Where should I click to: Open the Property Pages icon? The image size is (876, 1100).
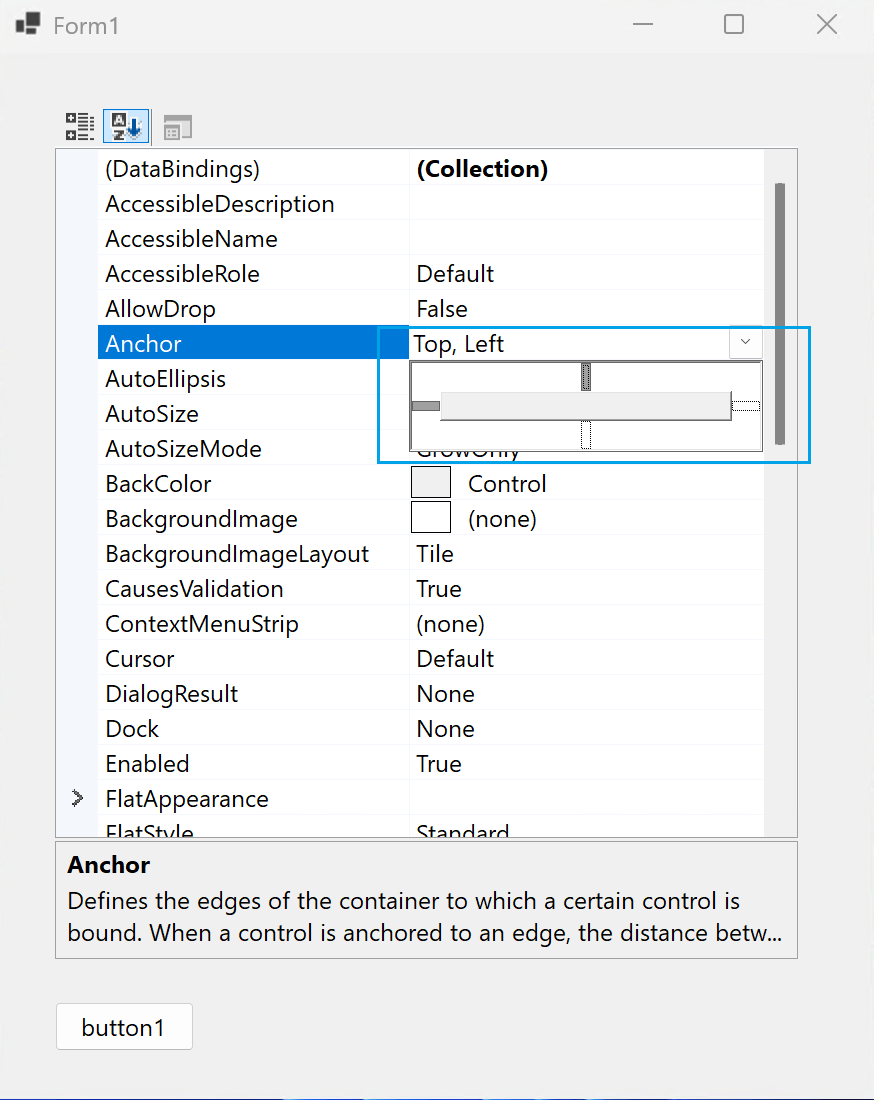[177, 125]
